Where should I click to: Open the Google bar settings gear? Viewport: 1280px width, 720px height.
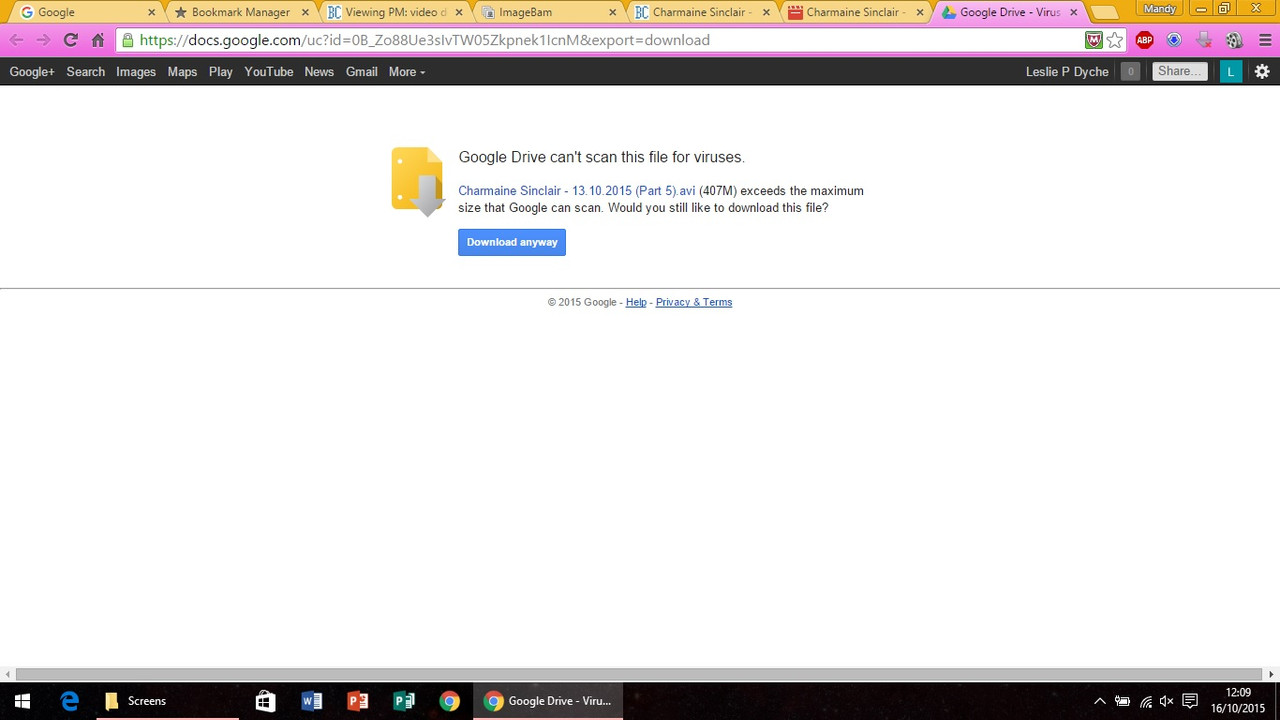(1262, 71)
